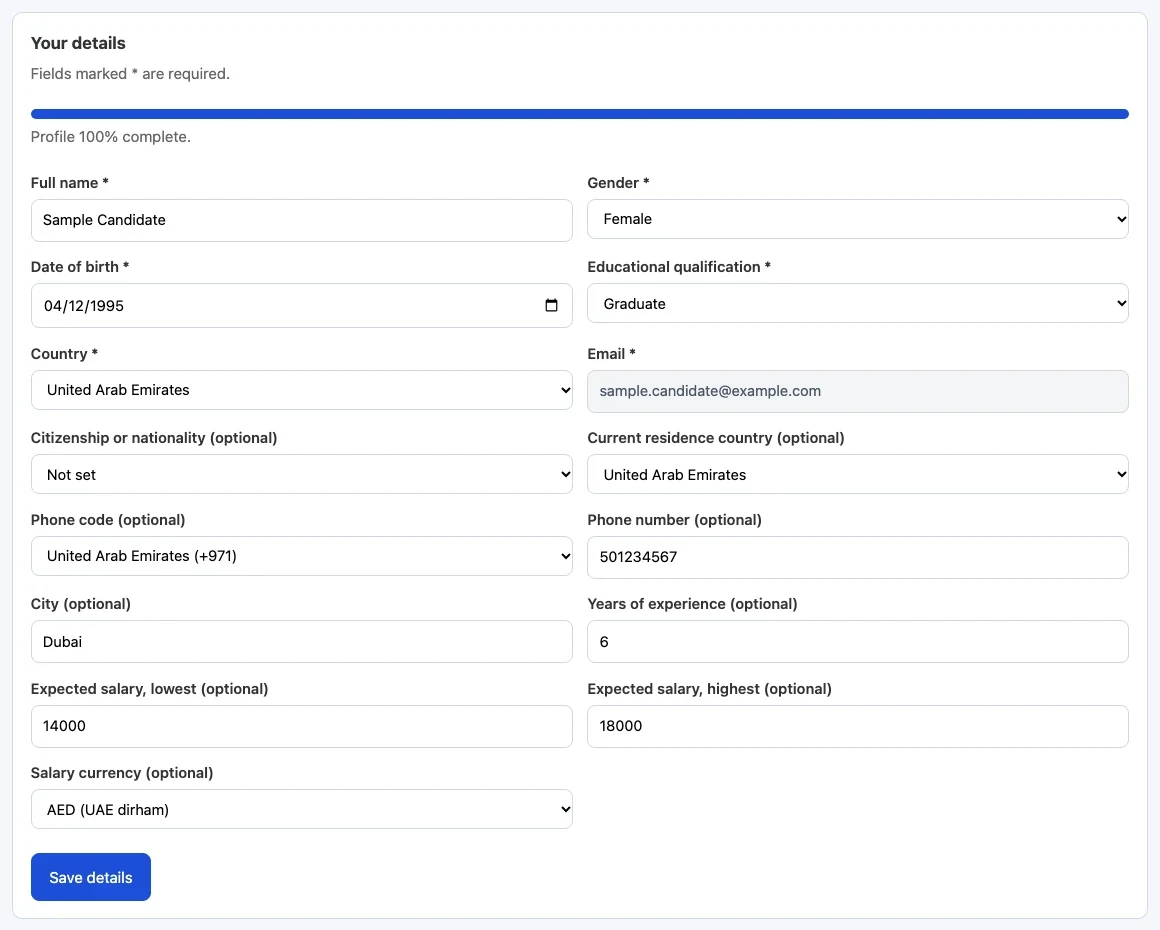
Task: Focus the Full name input field
Action: (x=302, y=220)
